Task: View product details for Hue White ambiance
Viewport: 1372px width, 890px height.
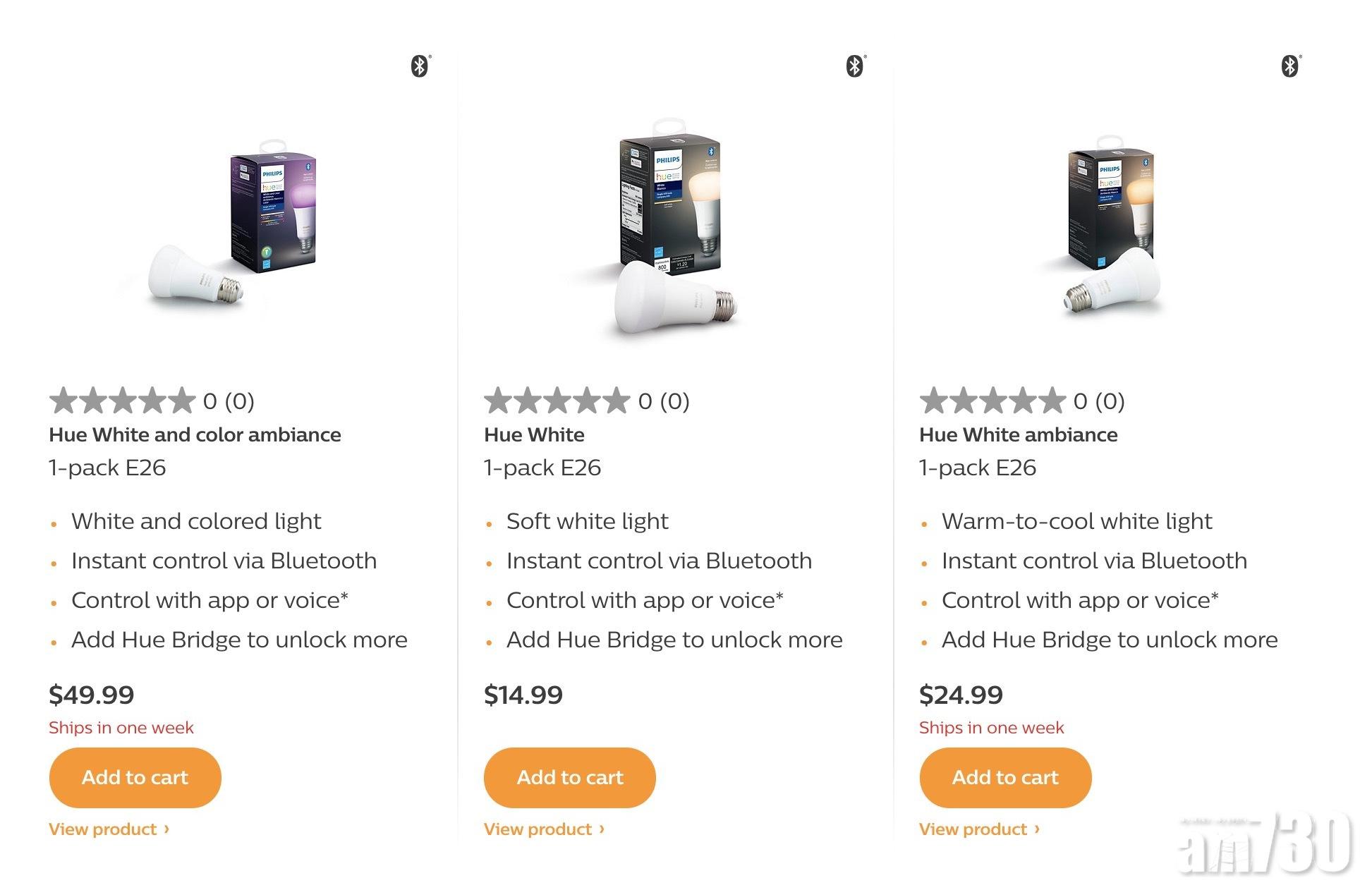Action: pyautogui.click(x=979, y=829)
